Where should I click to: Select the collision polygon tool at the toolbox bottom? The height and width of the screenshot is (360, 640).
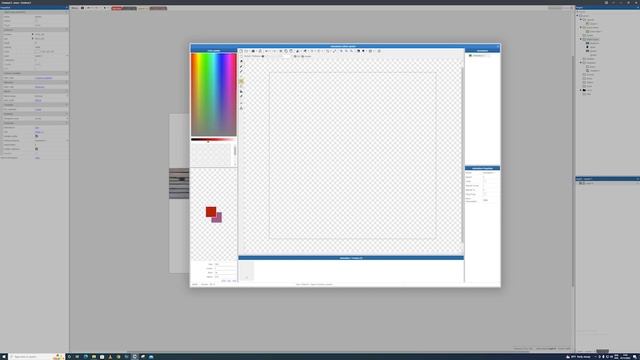coord(241,108)
